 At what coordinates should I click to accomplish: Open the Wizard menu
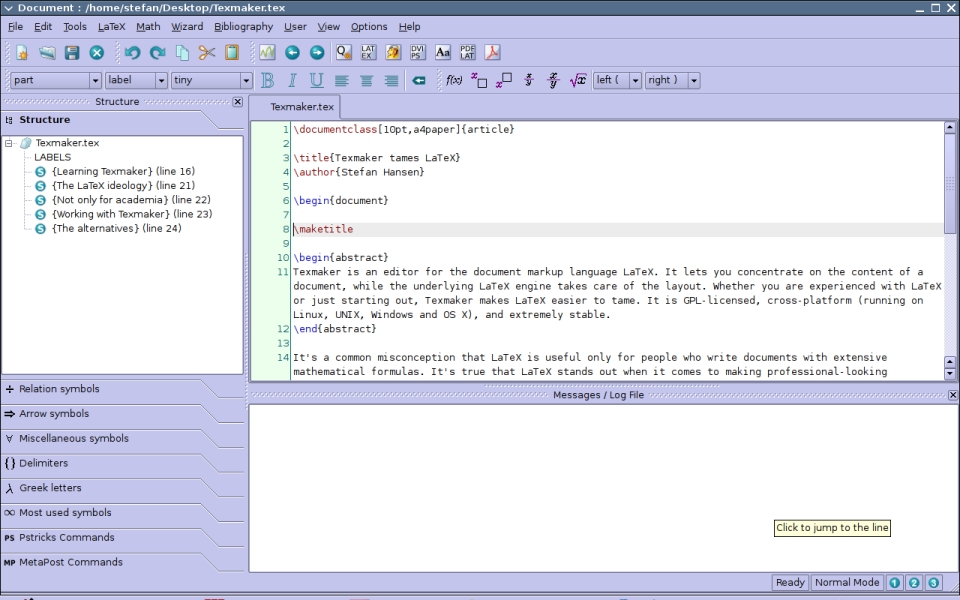[x=187, y=27]
